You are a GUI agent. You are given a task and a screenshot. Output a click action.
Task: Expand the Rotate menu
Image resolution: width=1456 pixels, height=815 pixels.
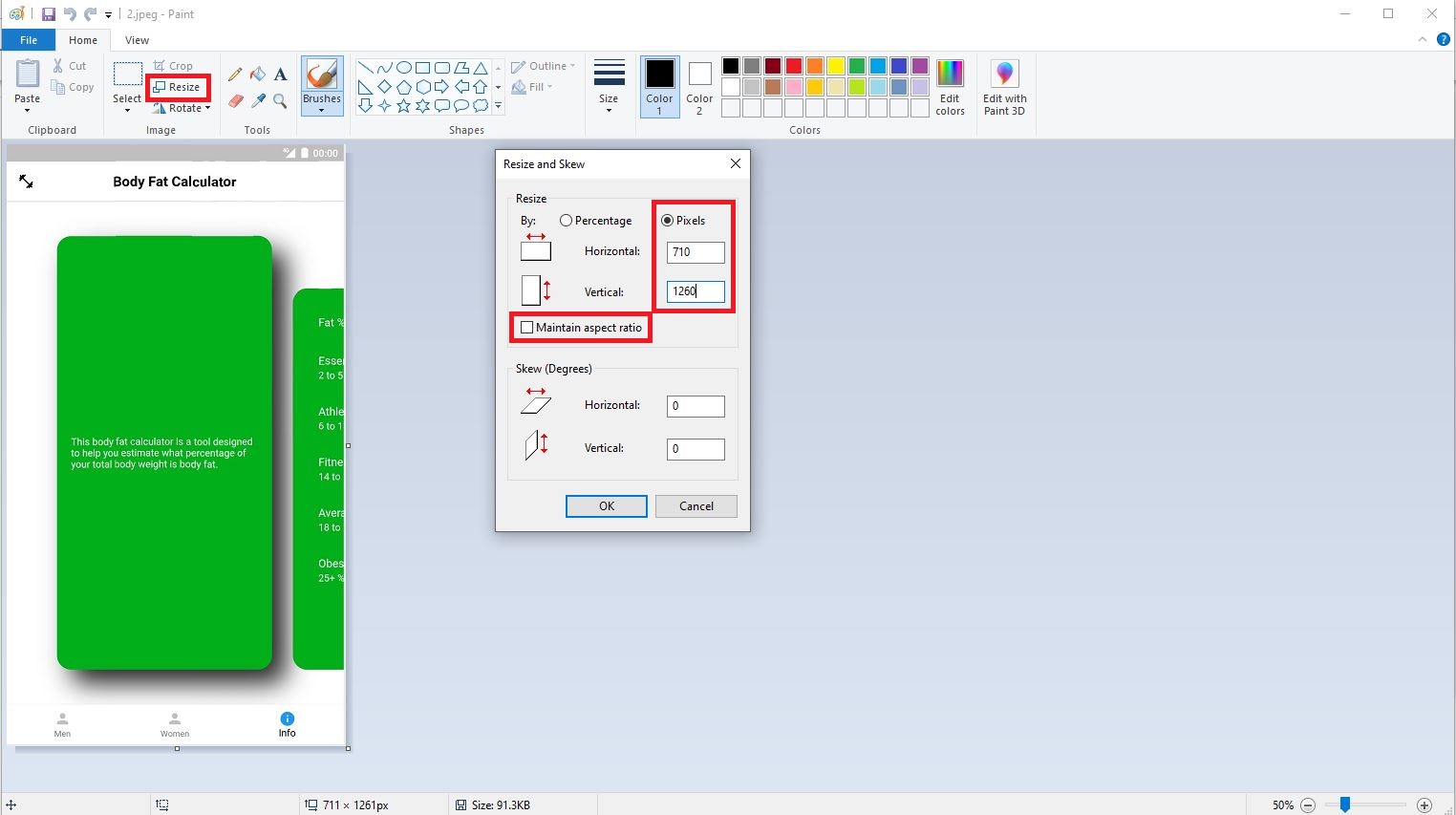tap(182, 108)
